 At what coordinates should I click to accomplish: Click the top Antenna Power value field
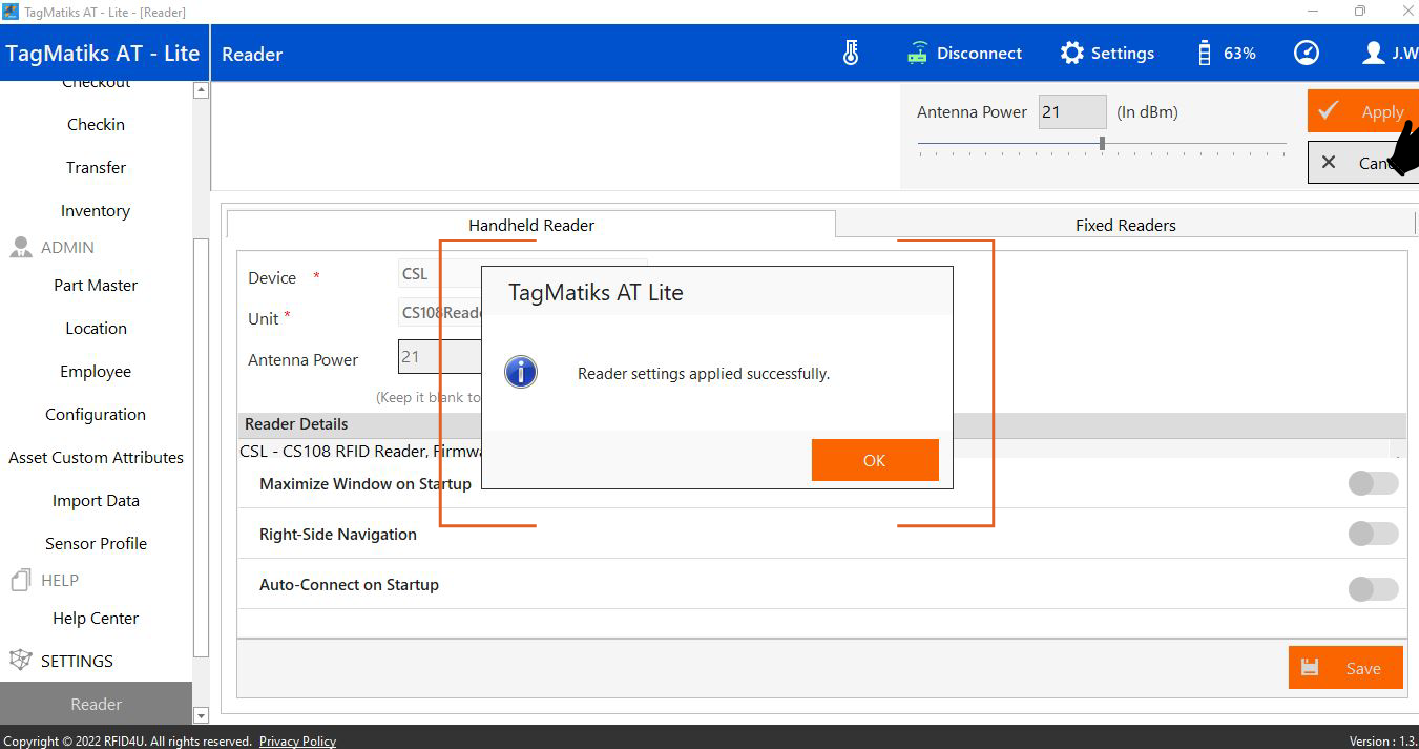pos(1072,112)
